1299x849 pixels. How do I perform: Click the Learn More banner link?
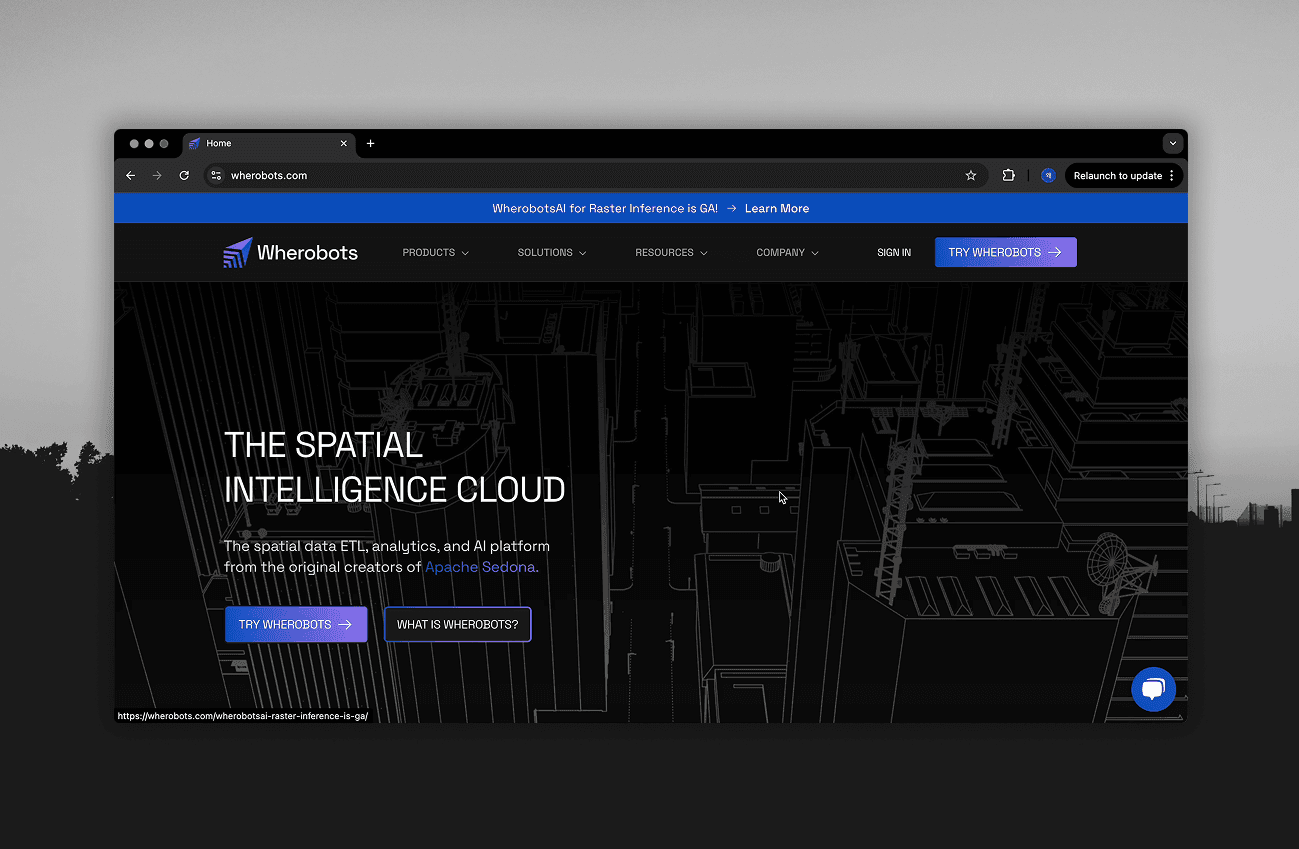pos(777,208)
